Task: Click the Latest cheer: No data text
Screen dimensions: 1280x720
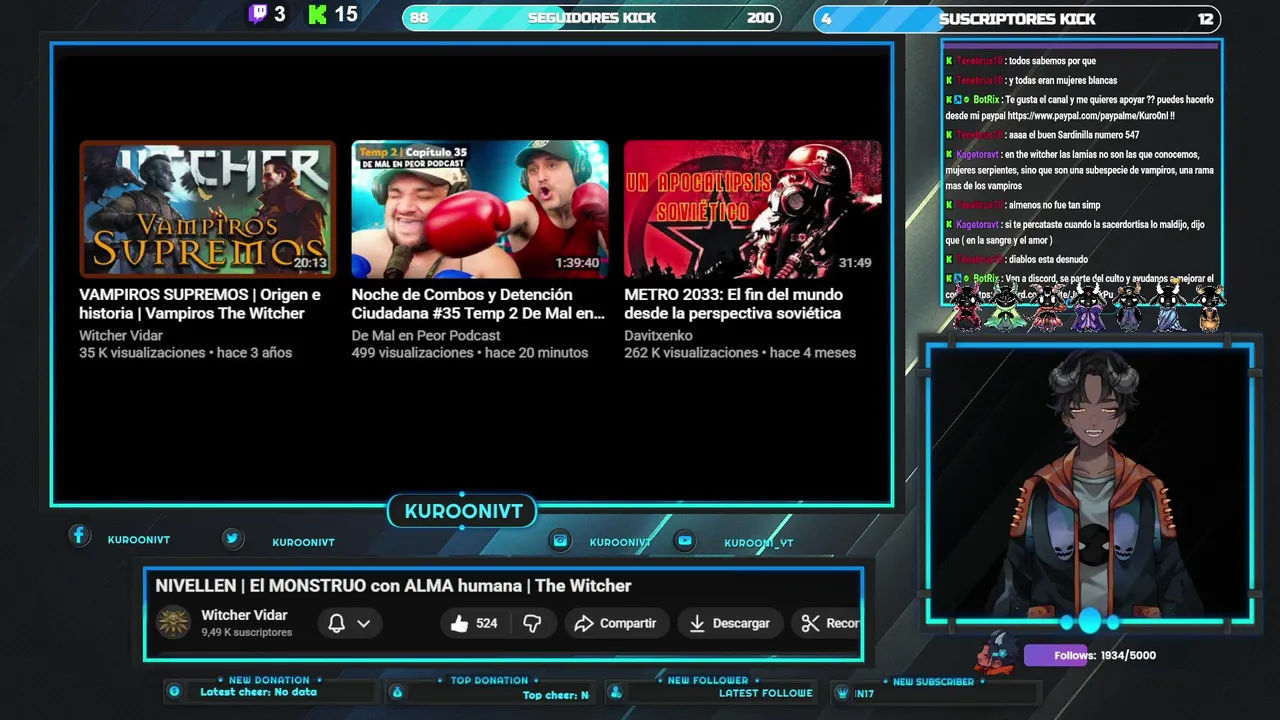Action: click(258, 692)
